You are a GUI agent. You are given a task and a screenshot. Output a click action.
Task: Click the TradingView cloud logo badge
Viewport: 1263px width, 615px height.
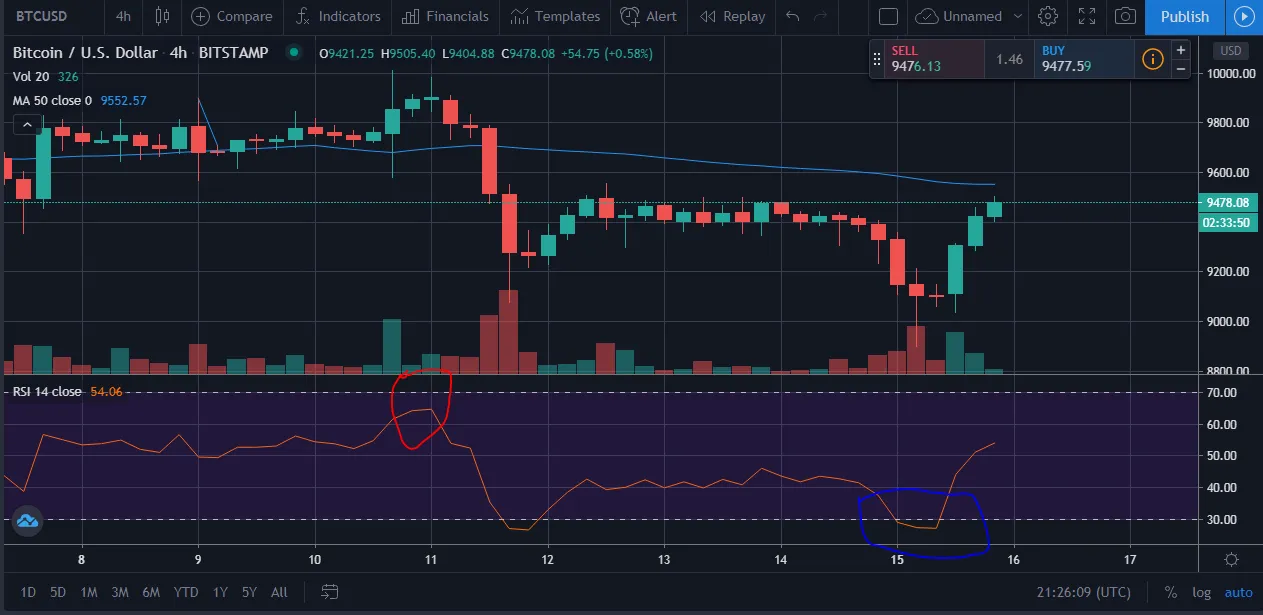point(27,520)
